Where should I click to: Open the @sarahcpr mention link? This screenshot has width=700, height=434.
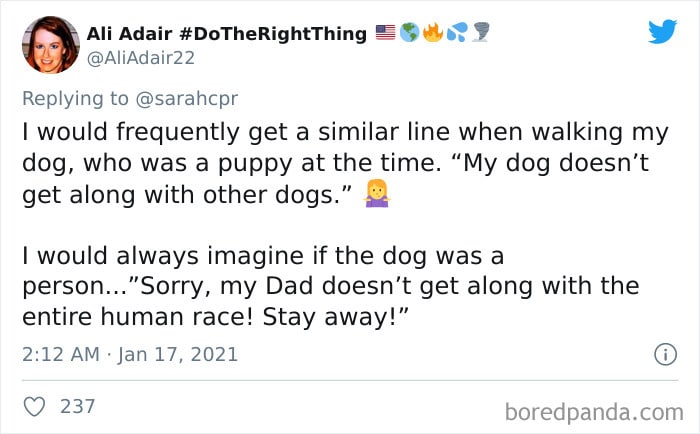pyautogui.click(x=187, y=98)
